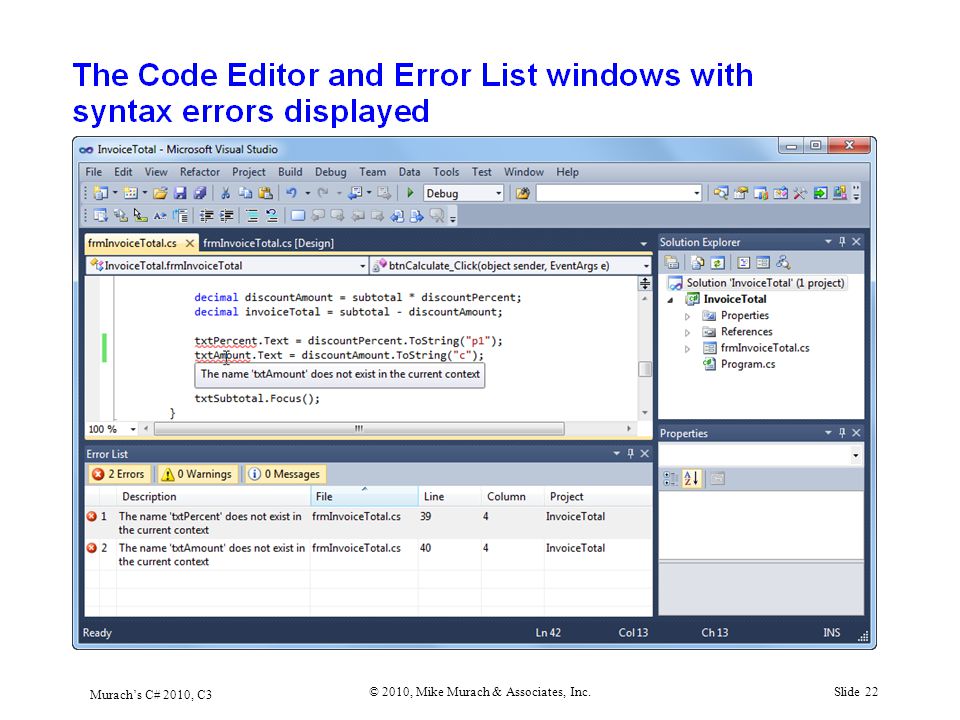Click the New Project toolbar icon

click(101, 193)
